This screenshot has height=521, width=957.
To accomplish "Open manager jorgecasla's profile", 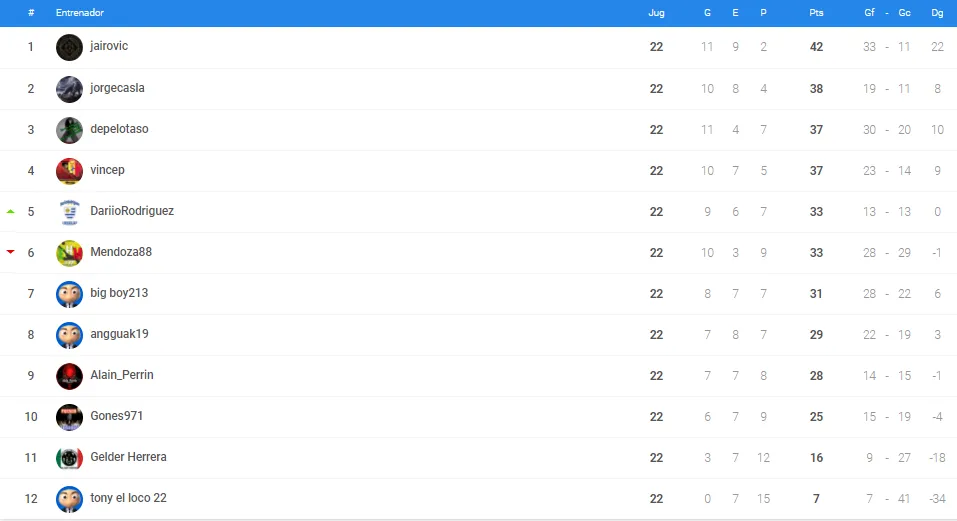I will tap(117, 88).
